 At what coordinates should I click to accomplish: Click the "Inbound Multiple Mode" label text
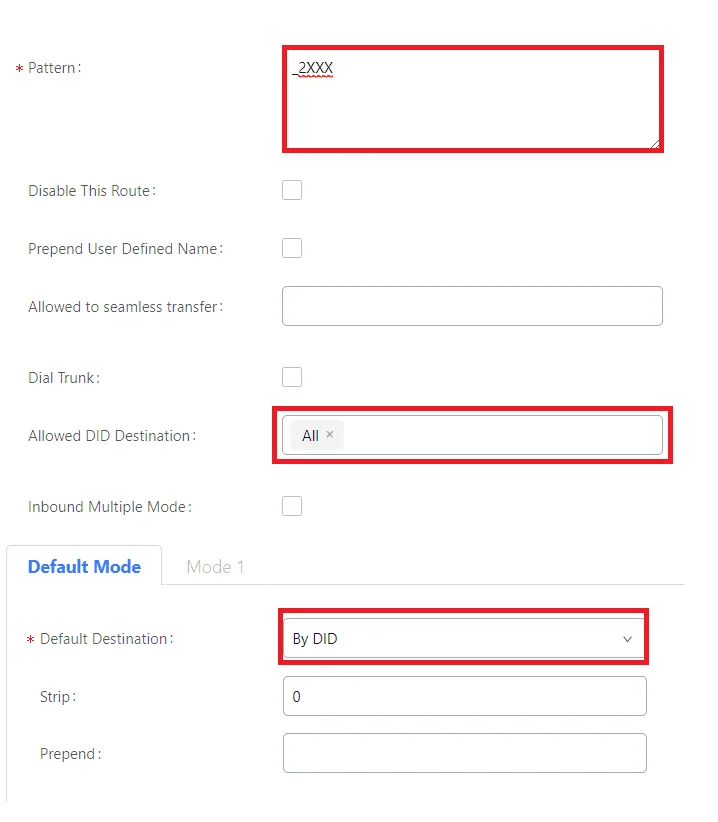(x=108, y=507)
